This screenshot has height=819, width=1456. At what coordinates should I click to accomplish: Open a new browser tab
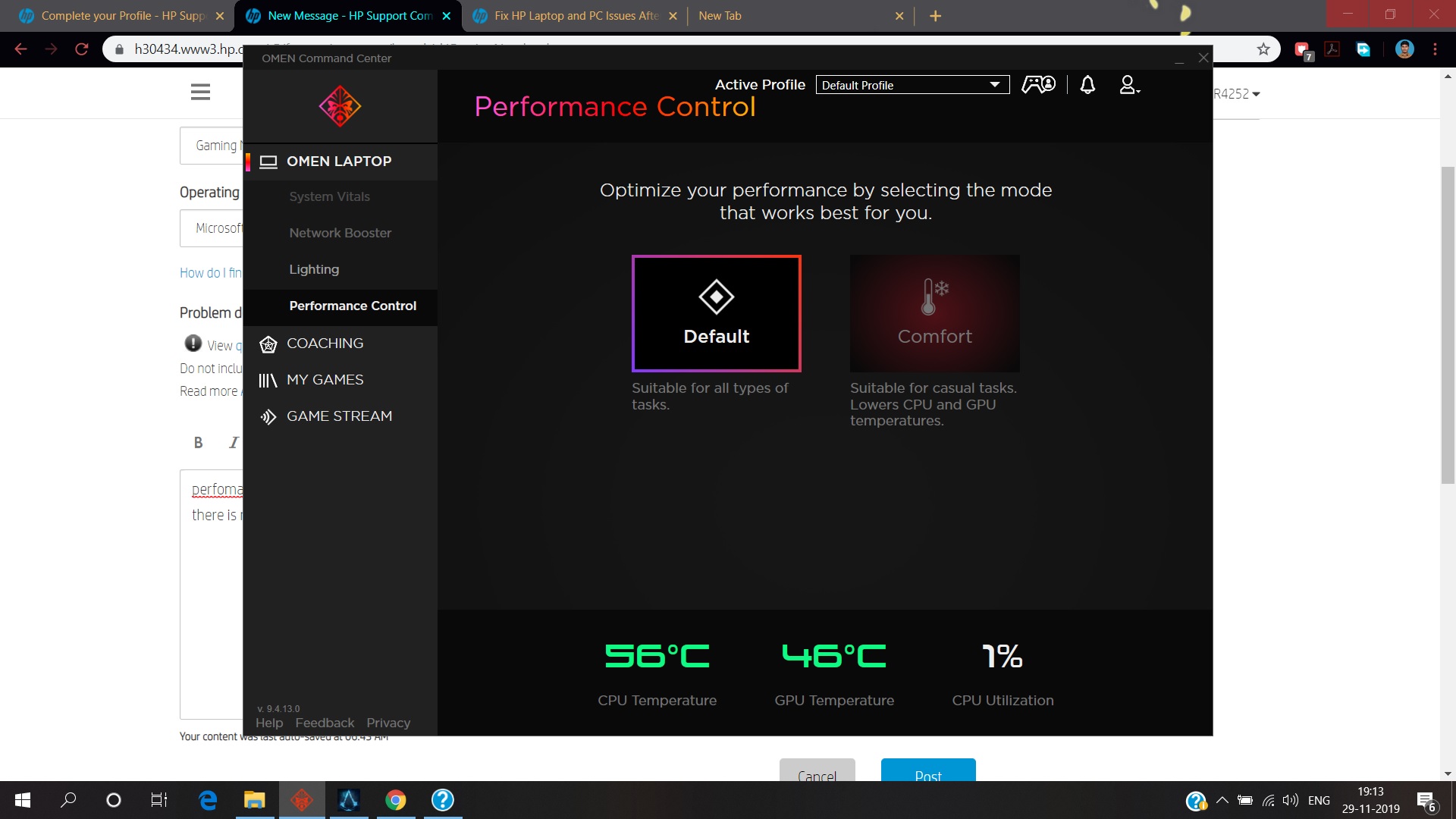tap(935, 16)
